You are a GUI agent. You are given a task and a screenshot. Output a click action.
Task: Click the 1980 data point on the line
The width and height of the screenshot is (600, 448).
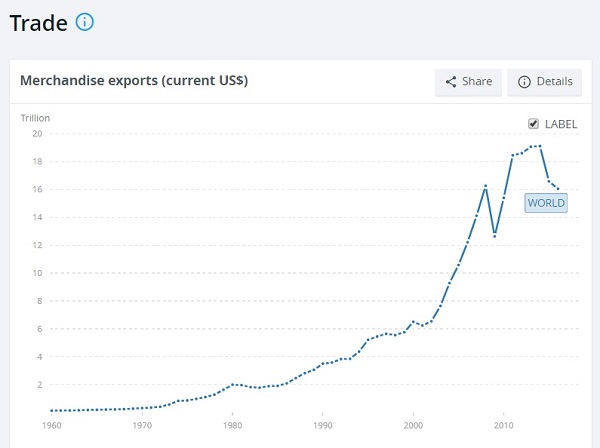click(232, 384)
